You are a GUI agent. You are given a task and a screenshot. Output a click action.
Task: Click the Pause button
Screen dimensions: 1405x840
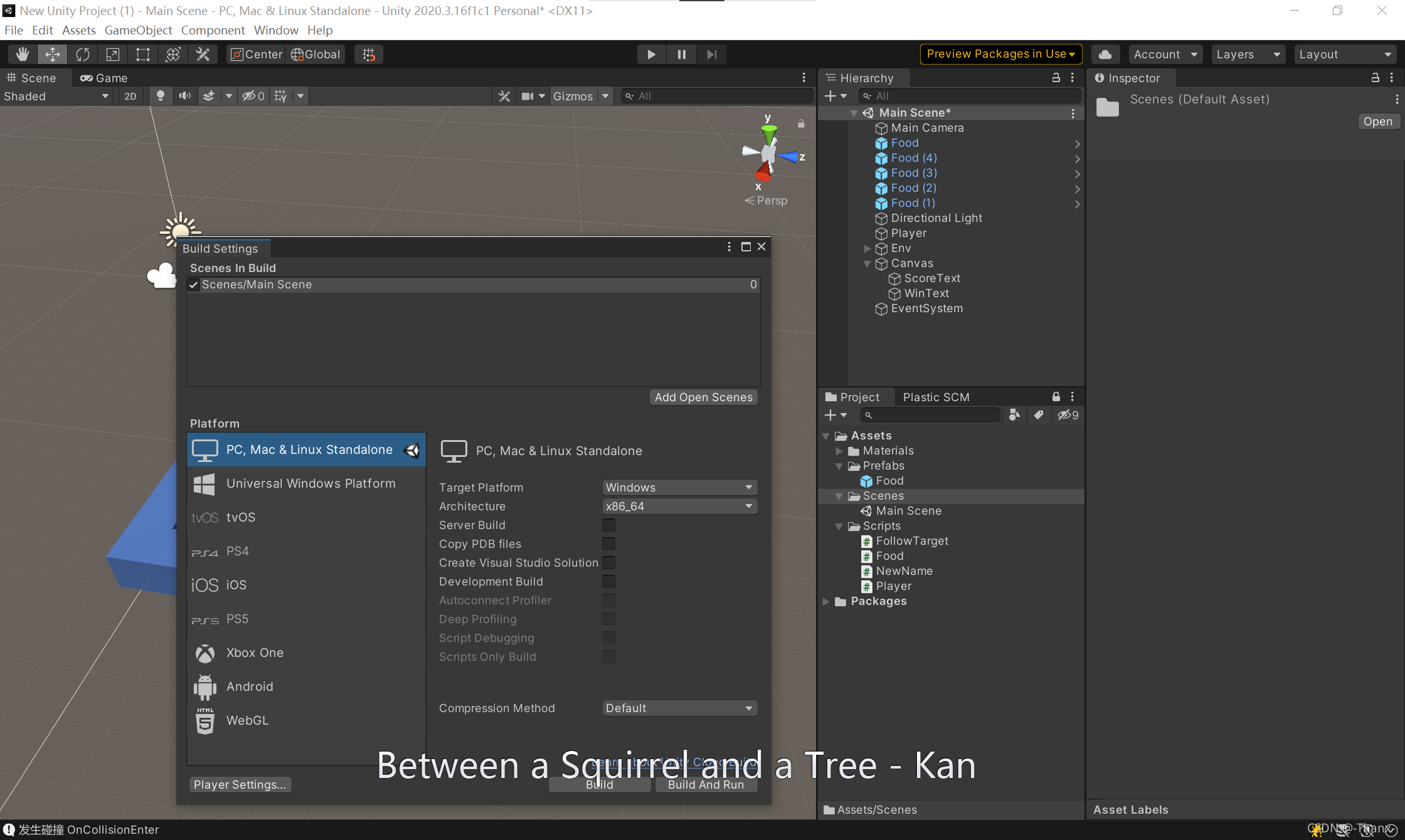click(681, 55)
